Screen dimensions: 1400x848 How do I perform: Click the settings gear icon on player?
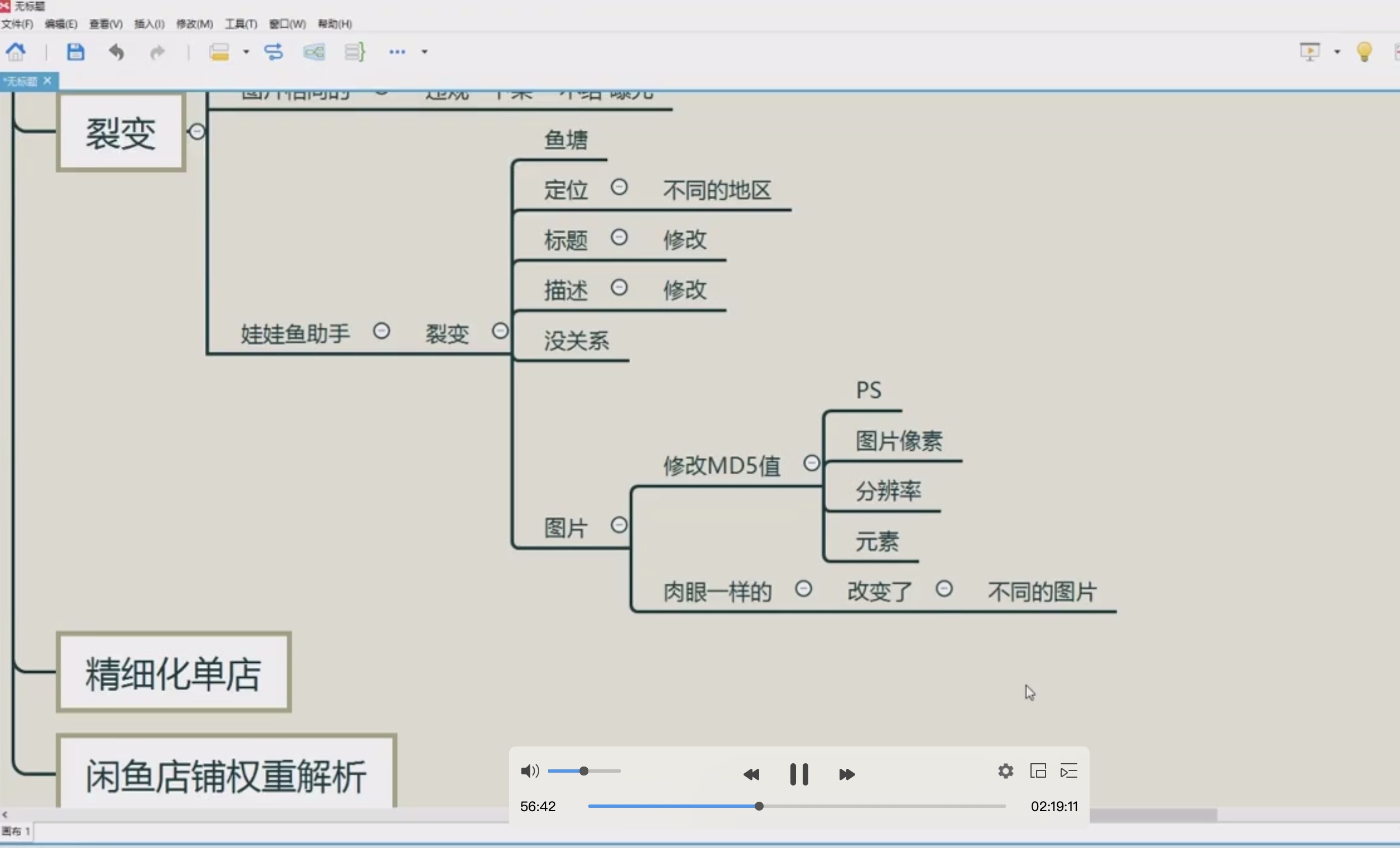point(1005,770)
